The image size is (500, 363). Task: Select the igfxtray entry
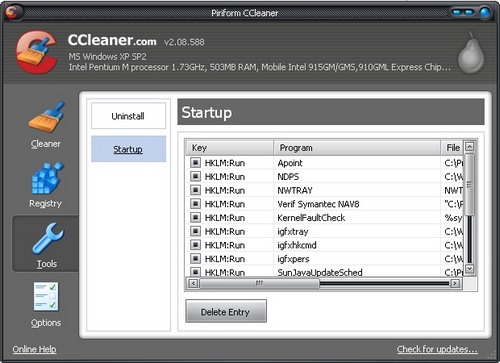pyautogui.click(x=293, y=231)
